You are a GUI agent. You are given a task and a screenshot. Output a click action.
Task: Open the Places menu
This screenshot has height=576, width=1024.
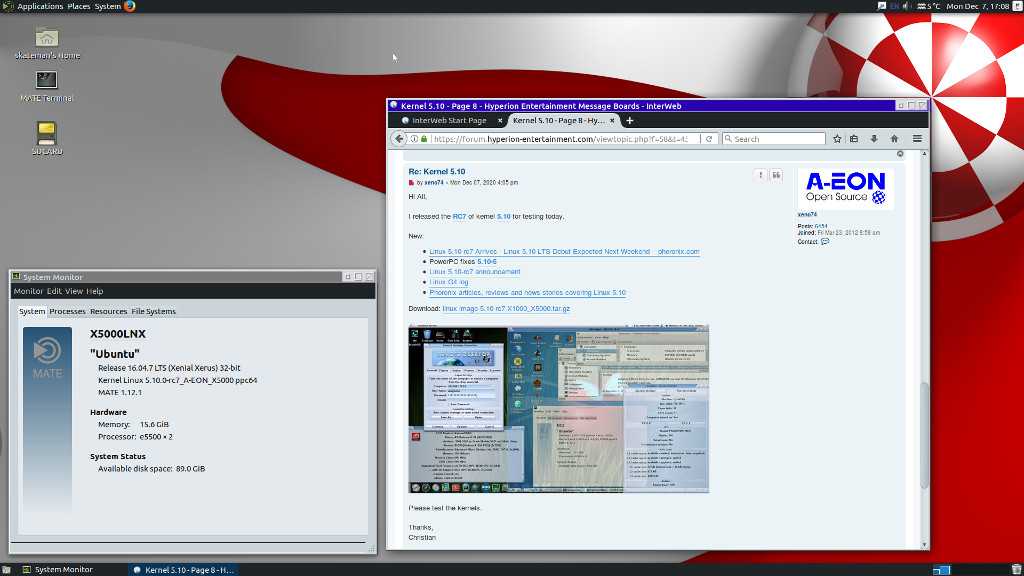(78, 7)
